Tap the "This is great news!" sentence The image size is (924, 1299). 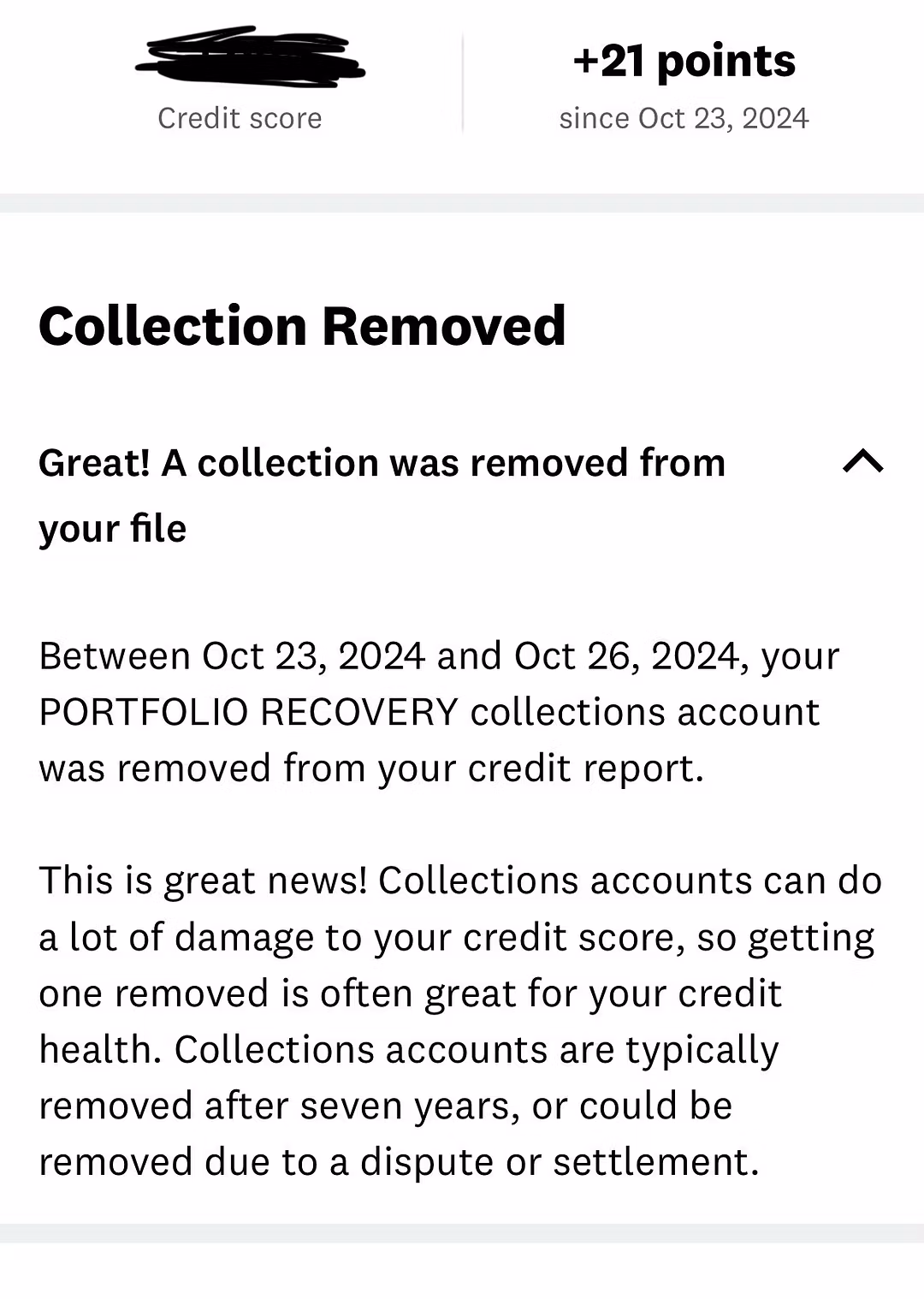coord(203,881)
